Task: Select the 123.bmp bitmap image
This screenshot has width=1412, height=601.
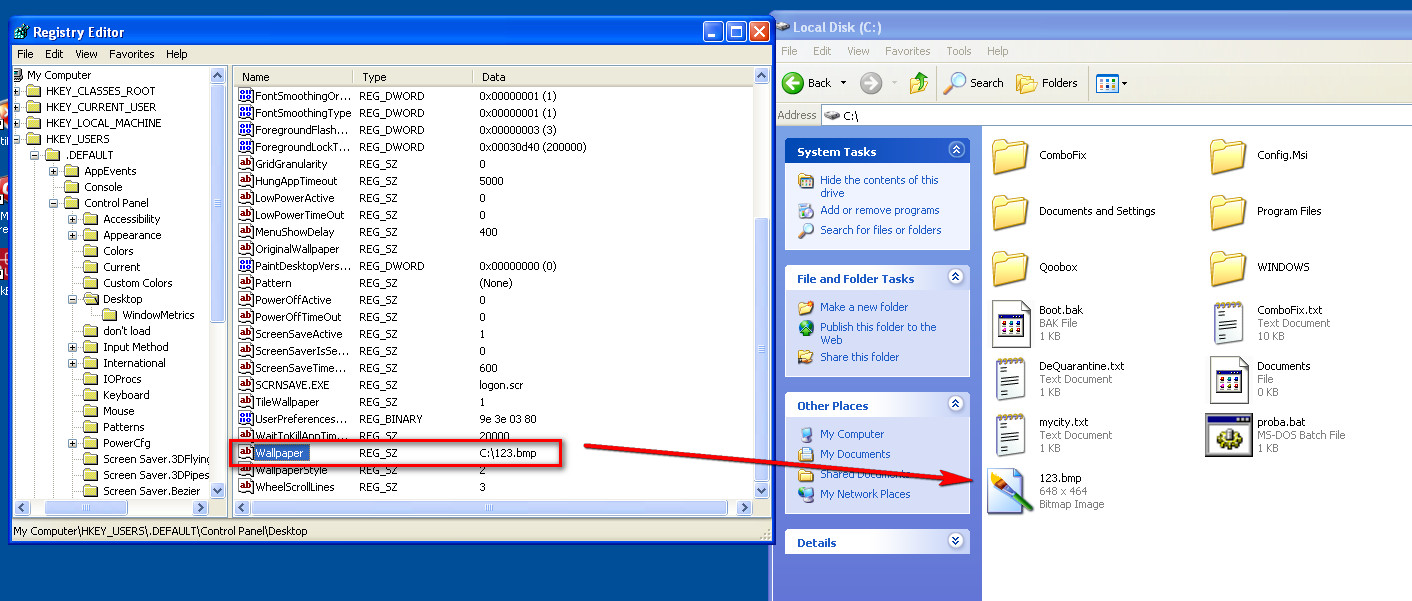Action: tap(1047, 491)
